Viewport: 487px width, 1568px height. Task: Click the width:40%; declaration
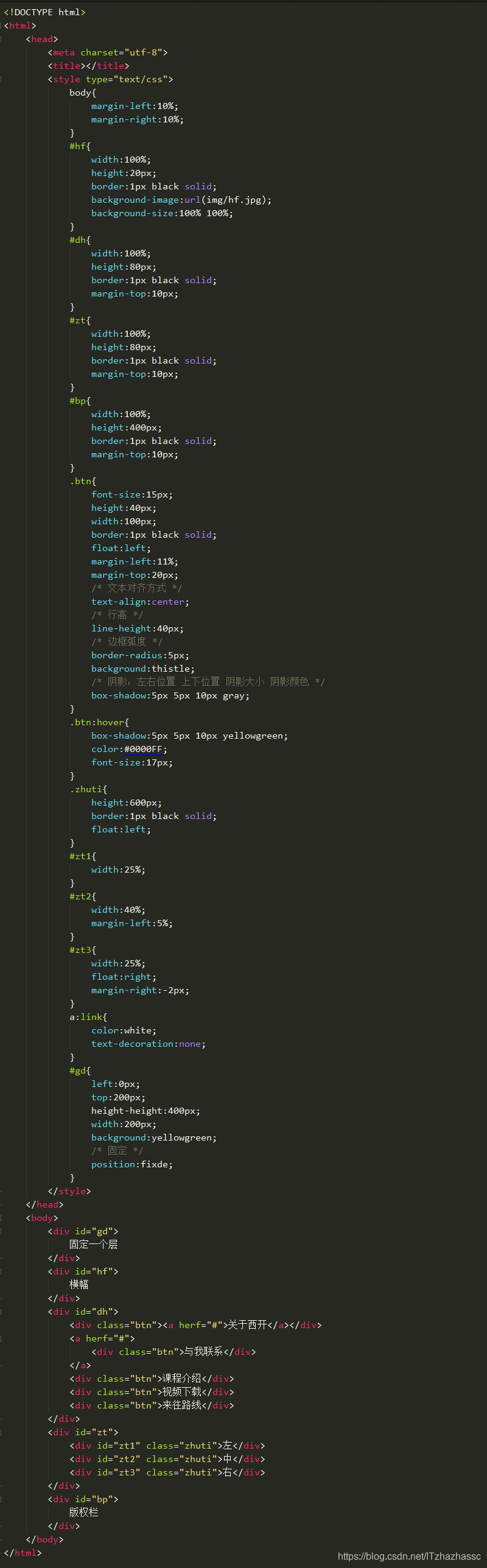coord(118,910)
